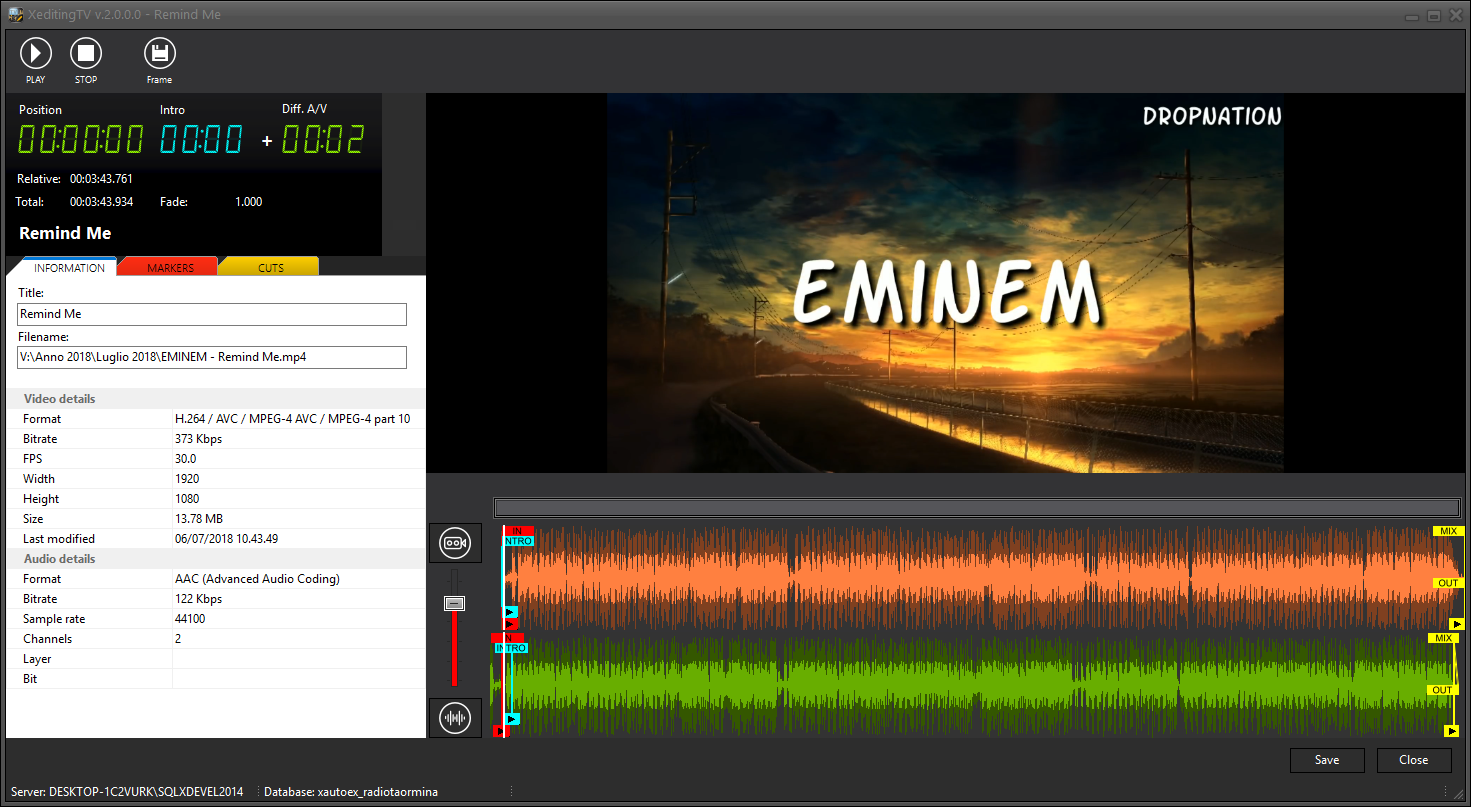Click red IN marker on orange waveform
The height and width of the screenshot is (807, 1471).
coord(518,531)
